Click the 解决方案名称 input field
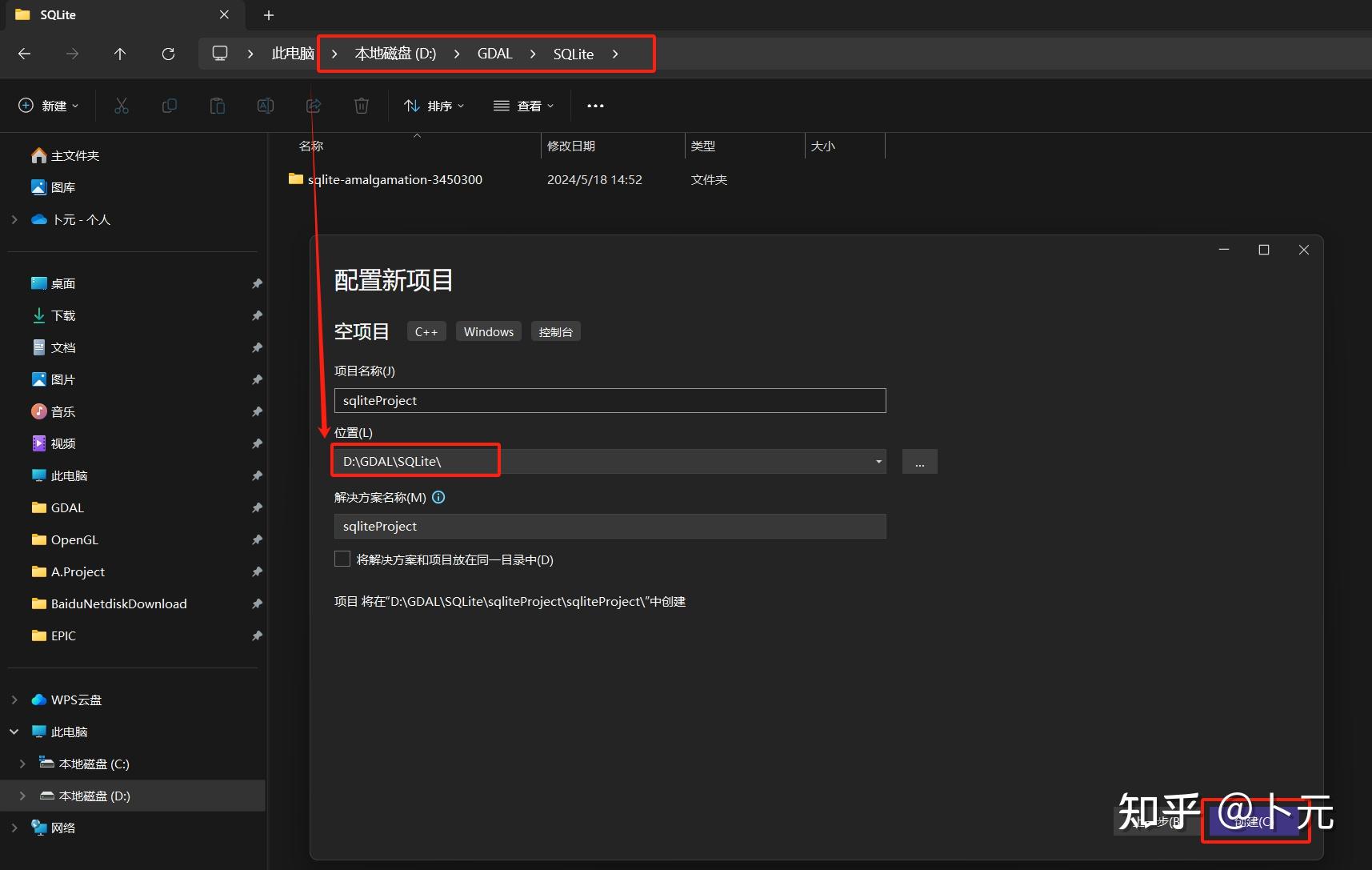Viewport: 1372px width, 870px height. click(x=610, y=526)
